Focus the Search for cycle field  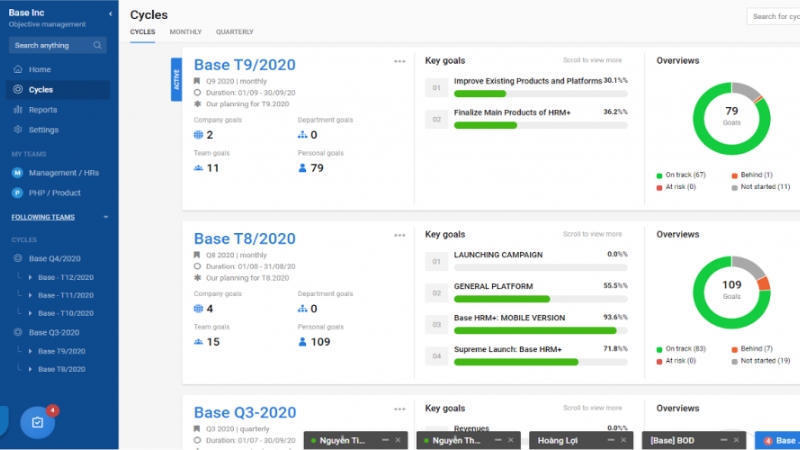pyautogui.click(x=773, y=16)
